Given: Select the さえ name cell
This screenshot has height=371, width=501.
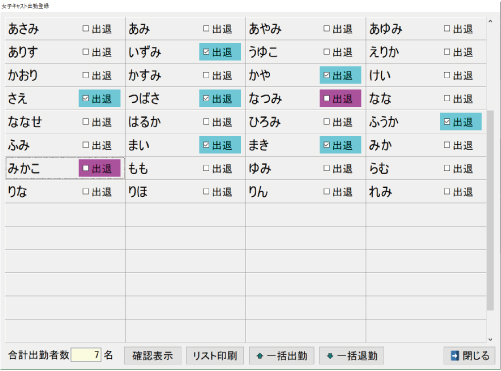Looking at the screenshot, I should pos(42,99).
